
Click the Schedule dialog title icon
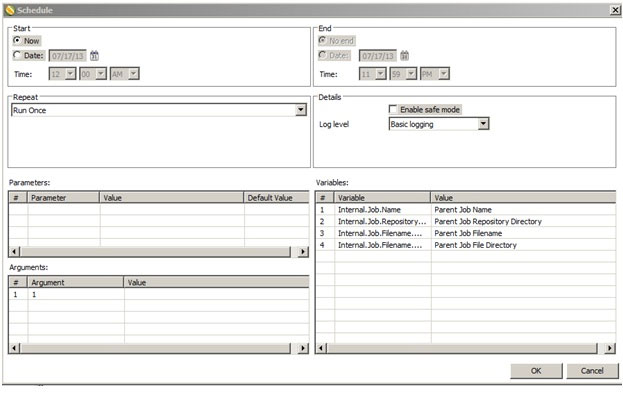[x=10, y=10]
